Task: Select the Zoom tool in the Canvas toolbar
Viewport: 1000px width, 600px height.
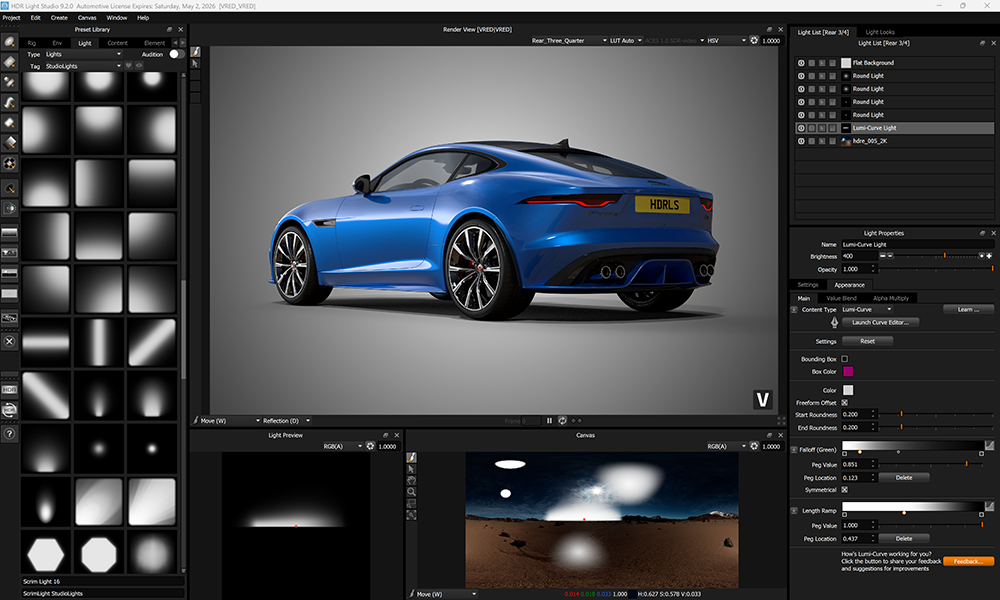Action: coord(409,491)
